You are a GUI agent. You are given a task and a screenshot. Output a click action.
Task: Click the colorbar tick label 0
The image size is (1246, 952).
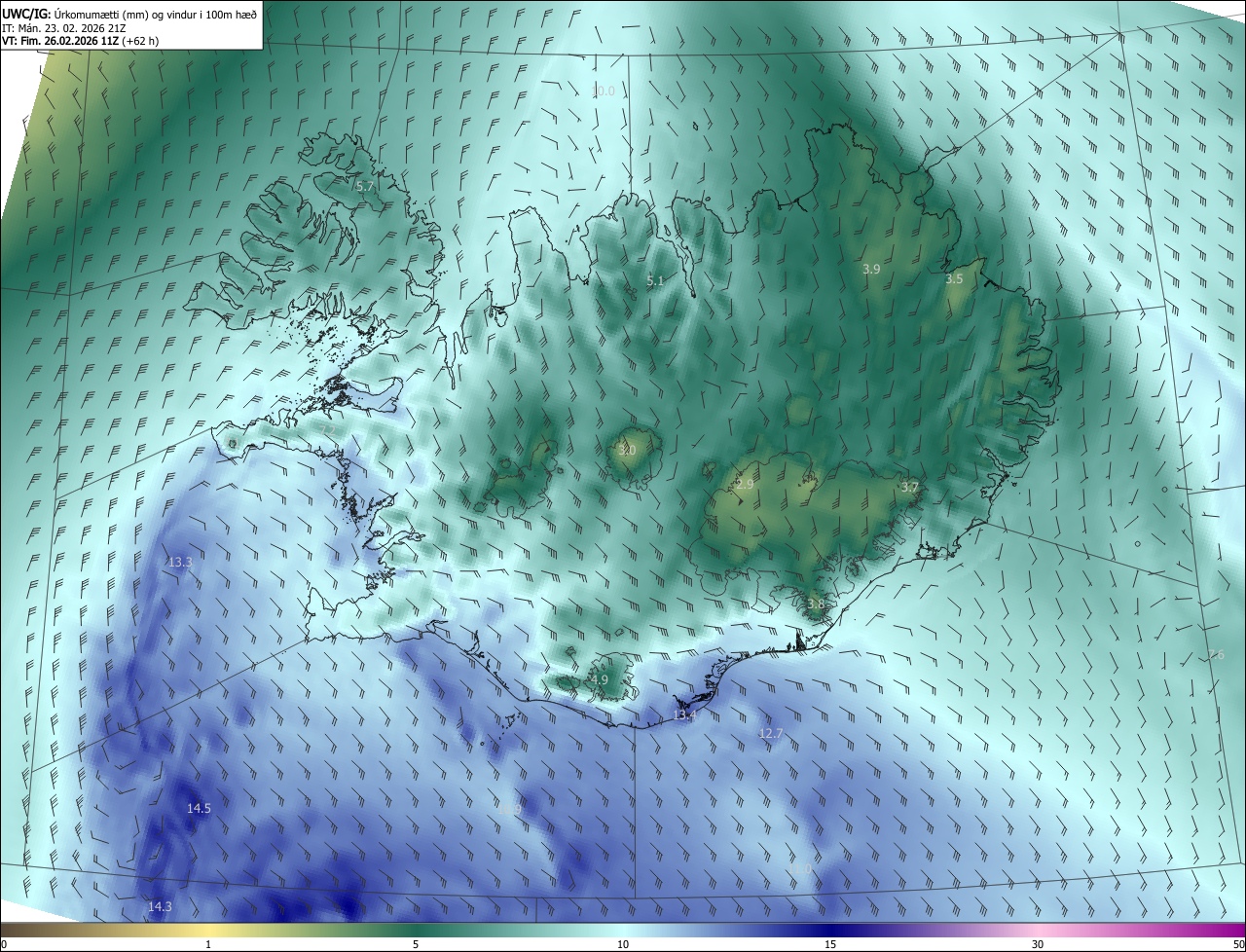(x=4, y=944)
